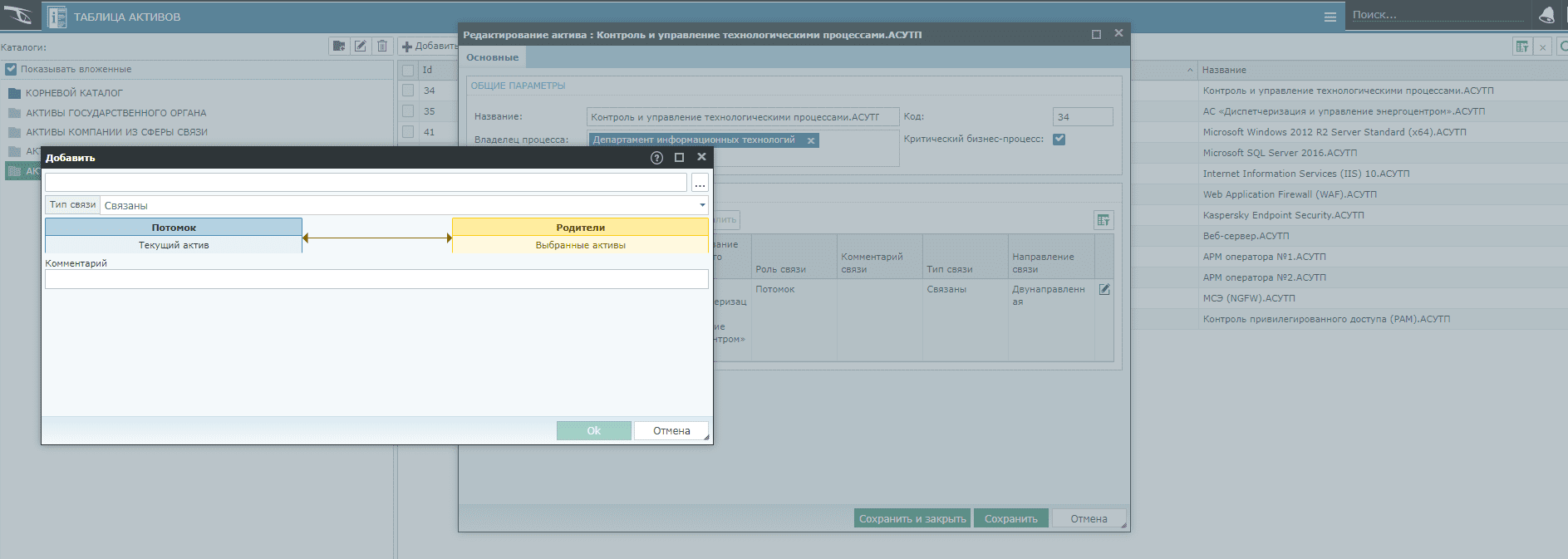Switch to the Основные tab
The image size is (1568, 559).
pyautogui.click(x=492, y=58)
